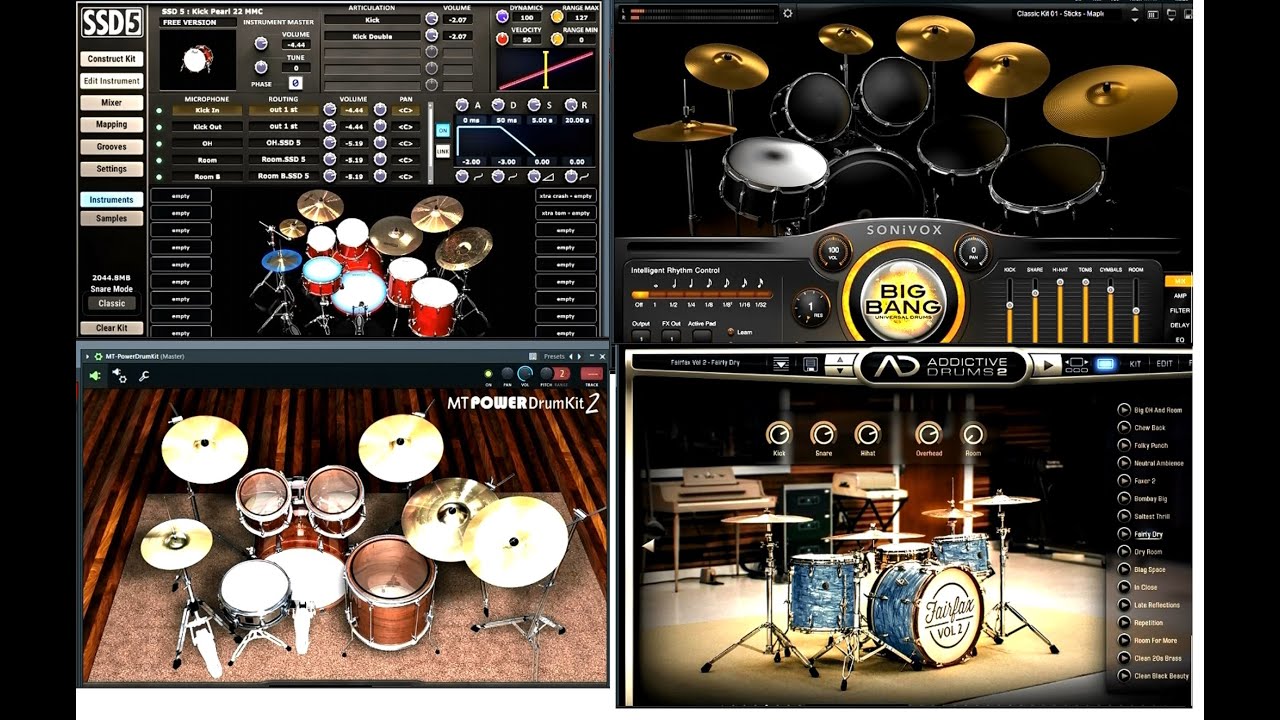Click the Big Bang RES knob

(811, 307)
